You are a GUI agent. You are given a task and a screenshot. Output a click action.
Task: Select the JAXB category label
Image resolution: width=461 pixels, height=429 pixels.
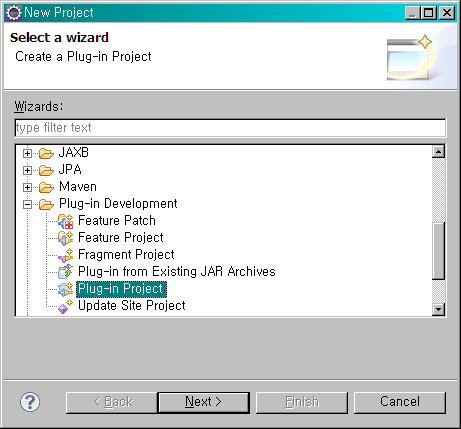74,153
